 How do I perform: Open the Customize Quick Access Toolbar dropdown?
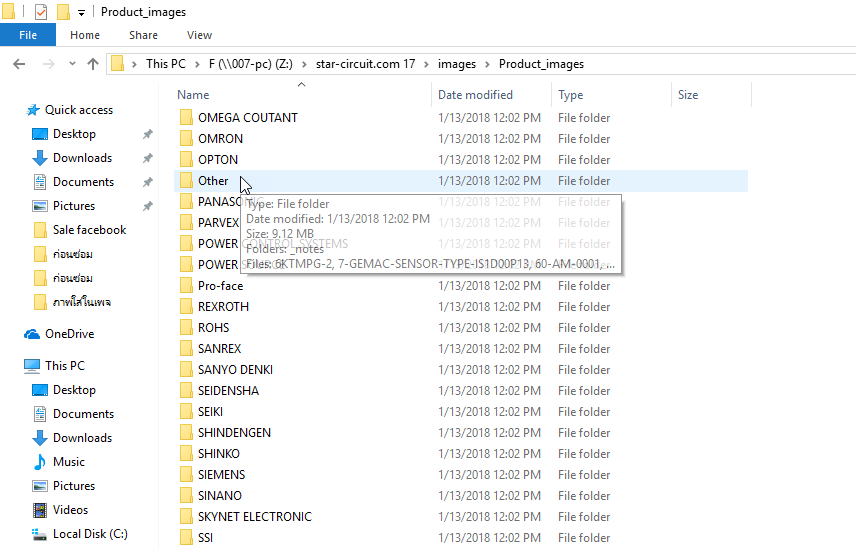(81, 12)
